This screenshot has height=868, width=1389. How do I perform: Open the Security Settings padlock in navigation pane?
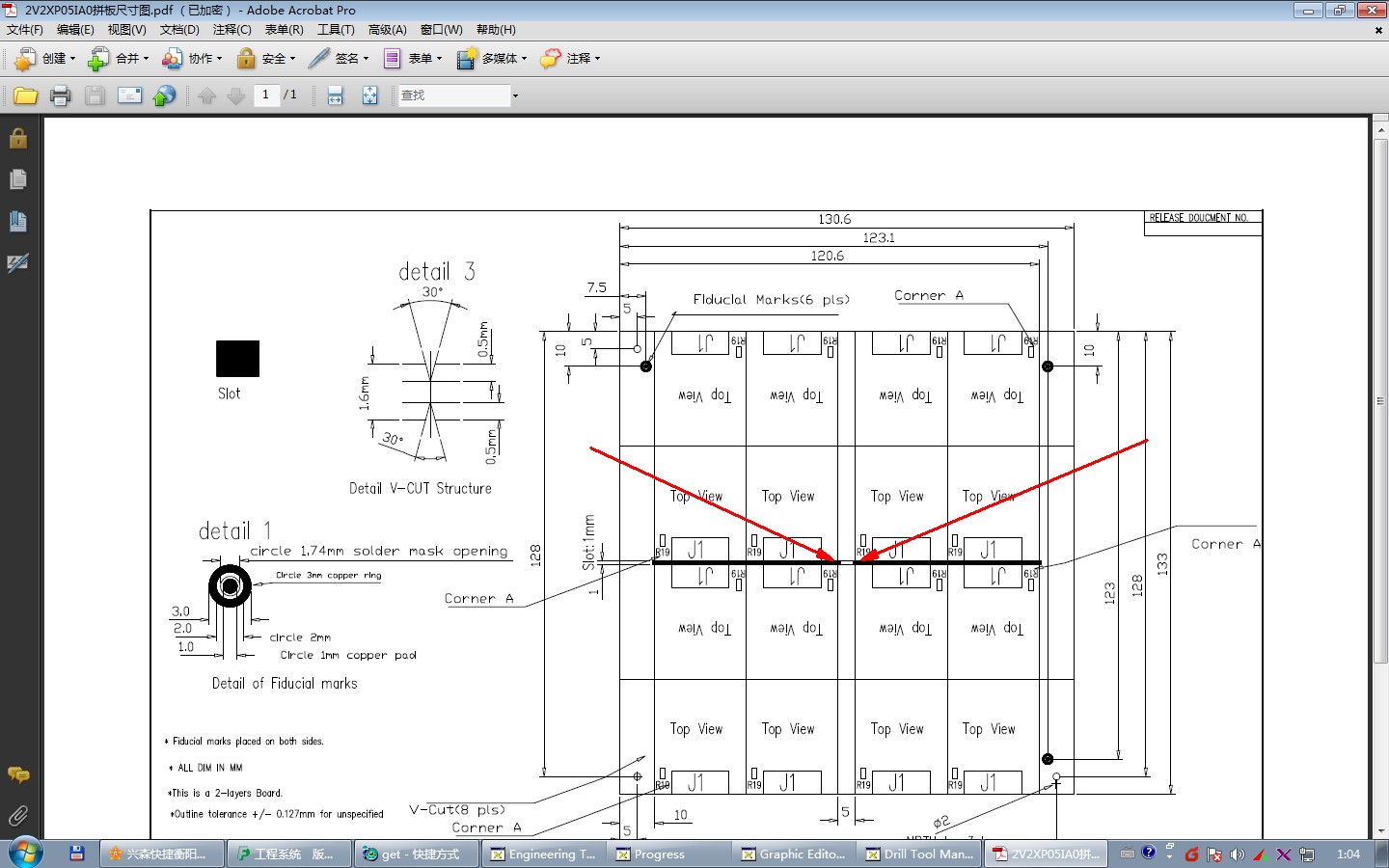(17, 138)
